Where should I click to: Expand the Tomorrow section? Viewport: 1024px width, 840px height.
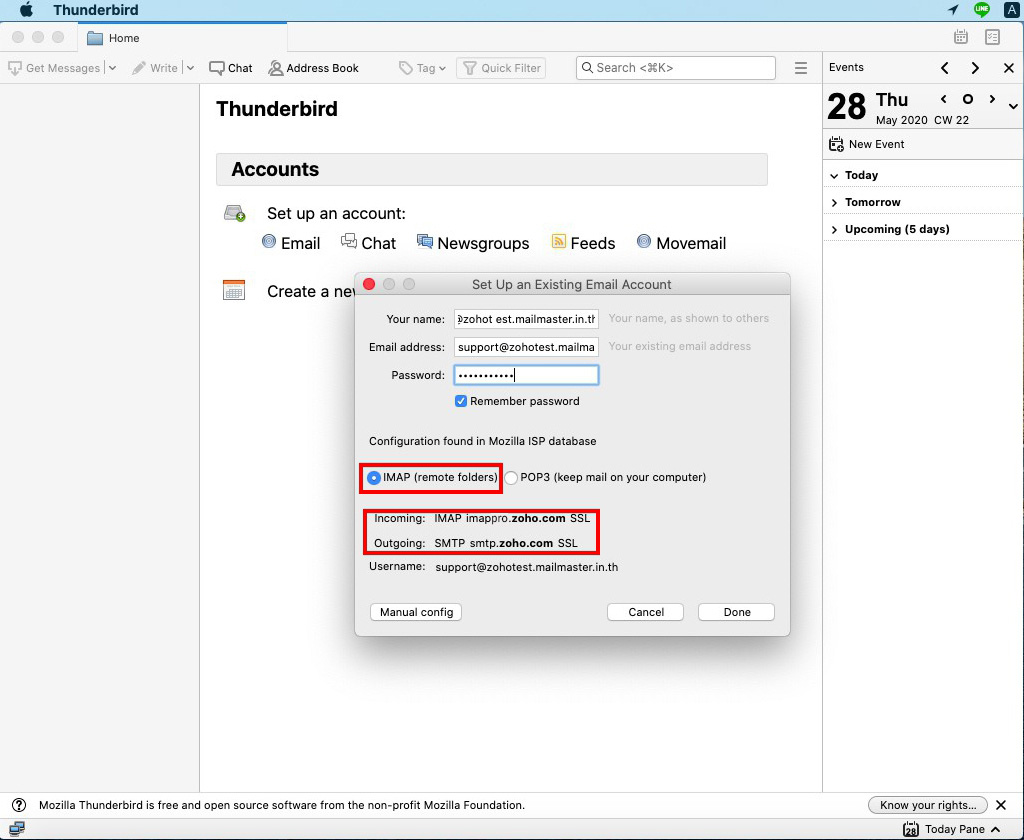[x=834, y=202]
